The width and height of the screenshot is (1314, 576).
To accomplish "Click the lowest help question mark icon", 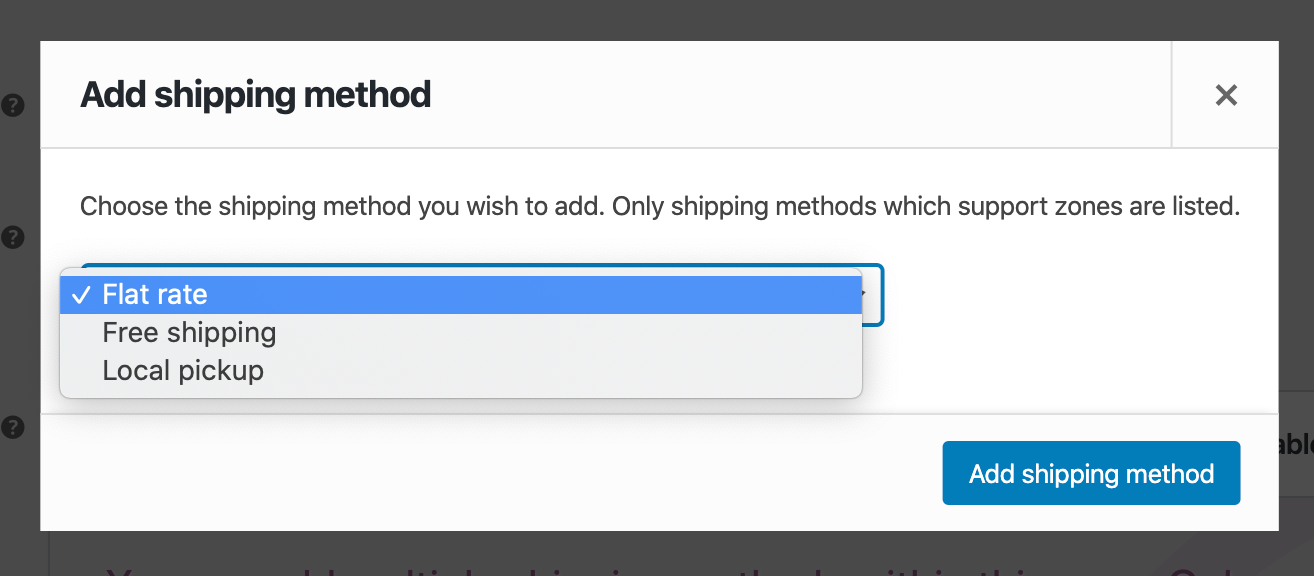I will tap(12, 427).
